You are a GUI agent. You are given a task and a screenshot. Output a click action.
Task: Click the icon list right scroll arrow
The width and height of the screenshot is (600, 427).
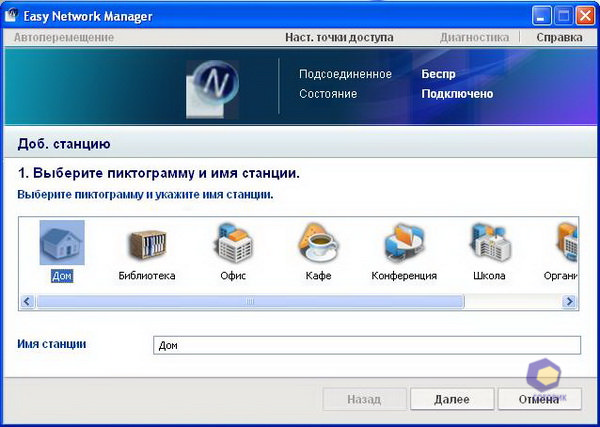(x=569, y=302)
